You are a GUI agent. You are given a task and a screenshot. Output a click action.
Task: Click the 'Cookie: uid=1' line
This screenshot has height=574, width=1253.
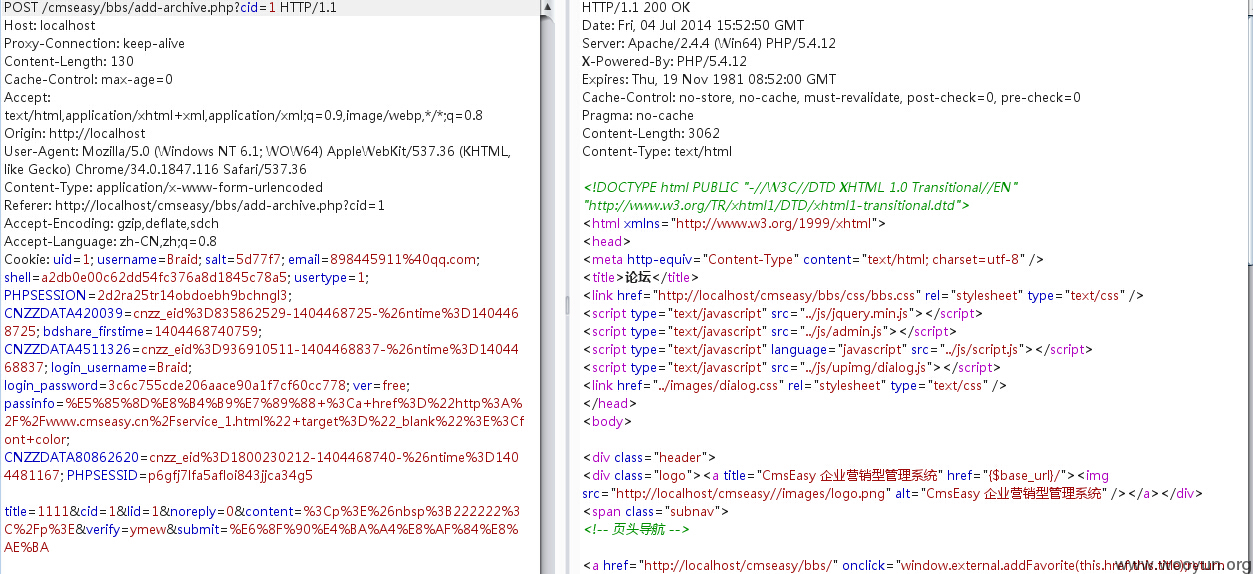point(241,259)
